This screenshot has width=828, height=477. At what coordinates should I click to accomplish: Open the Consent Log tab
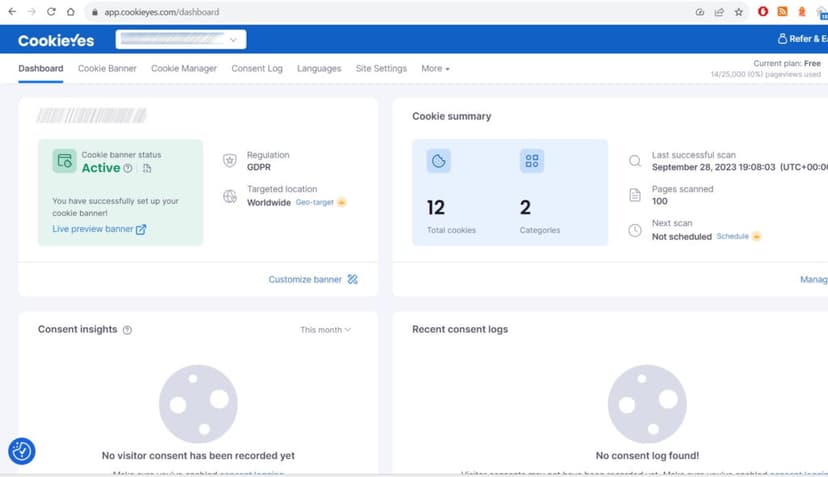point(257,69)
